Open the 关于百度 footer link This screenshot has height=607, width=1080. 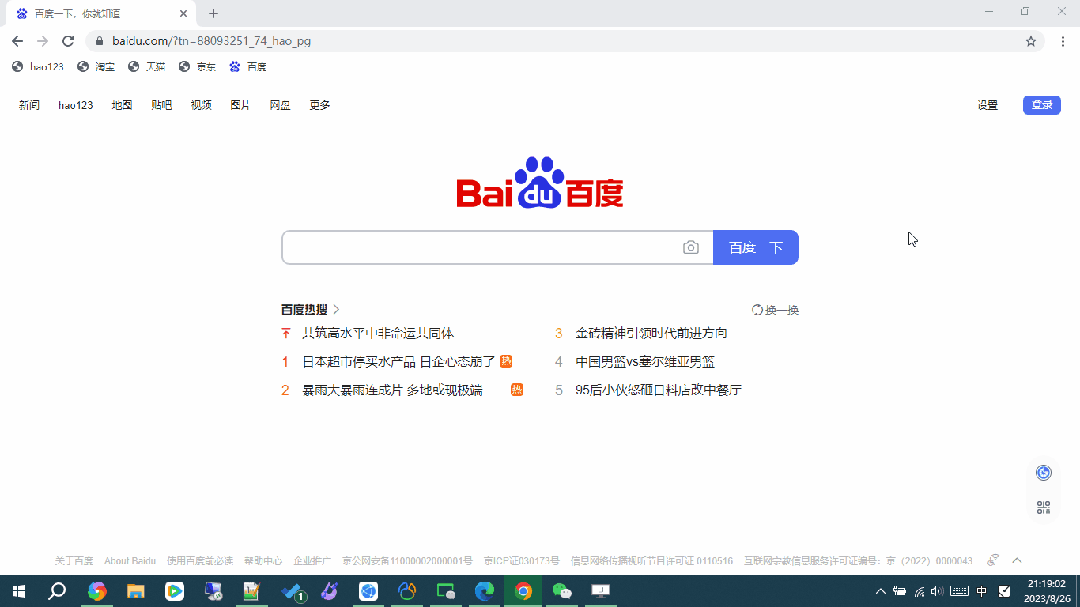74,561
